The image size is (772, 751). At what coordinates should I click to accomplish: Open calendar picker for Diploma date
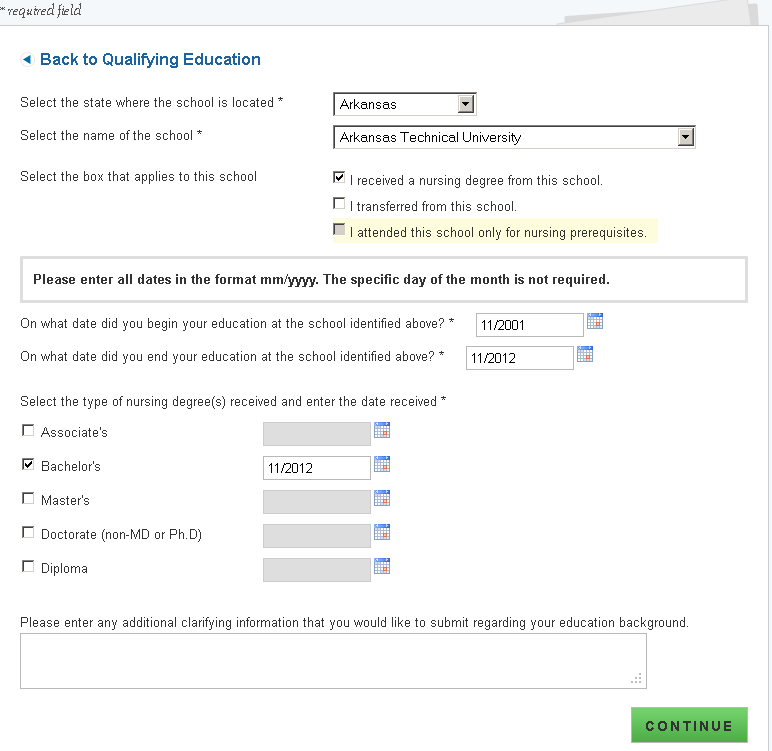(x=382, y=566)
